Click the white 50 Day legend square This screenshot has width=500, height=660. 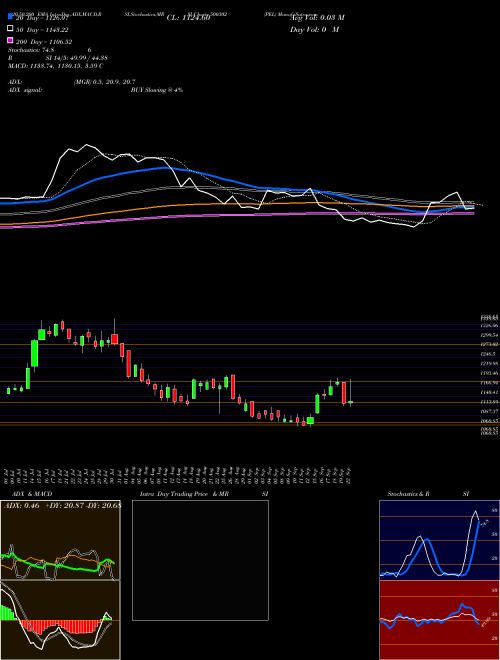pyautogui.click(x=10, y=29)
